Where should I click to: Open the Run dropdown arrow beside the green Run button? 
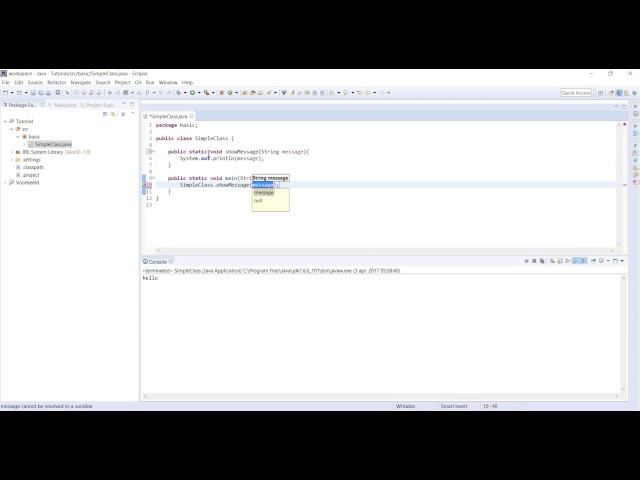[x=199, y=93]
